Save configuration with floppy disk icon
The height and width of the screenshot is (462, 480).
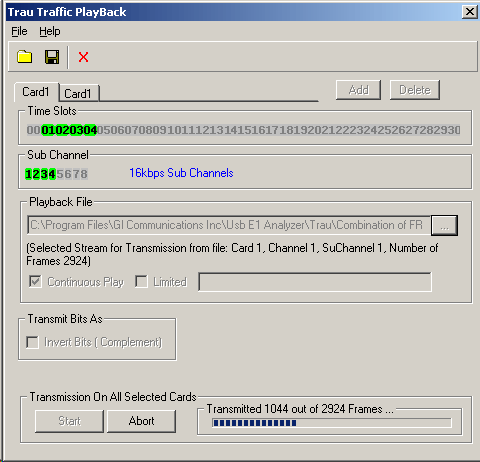[52, 57]
